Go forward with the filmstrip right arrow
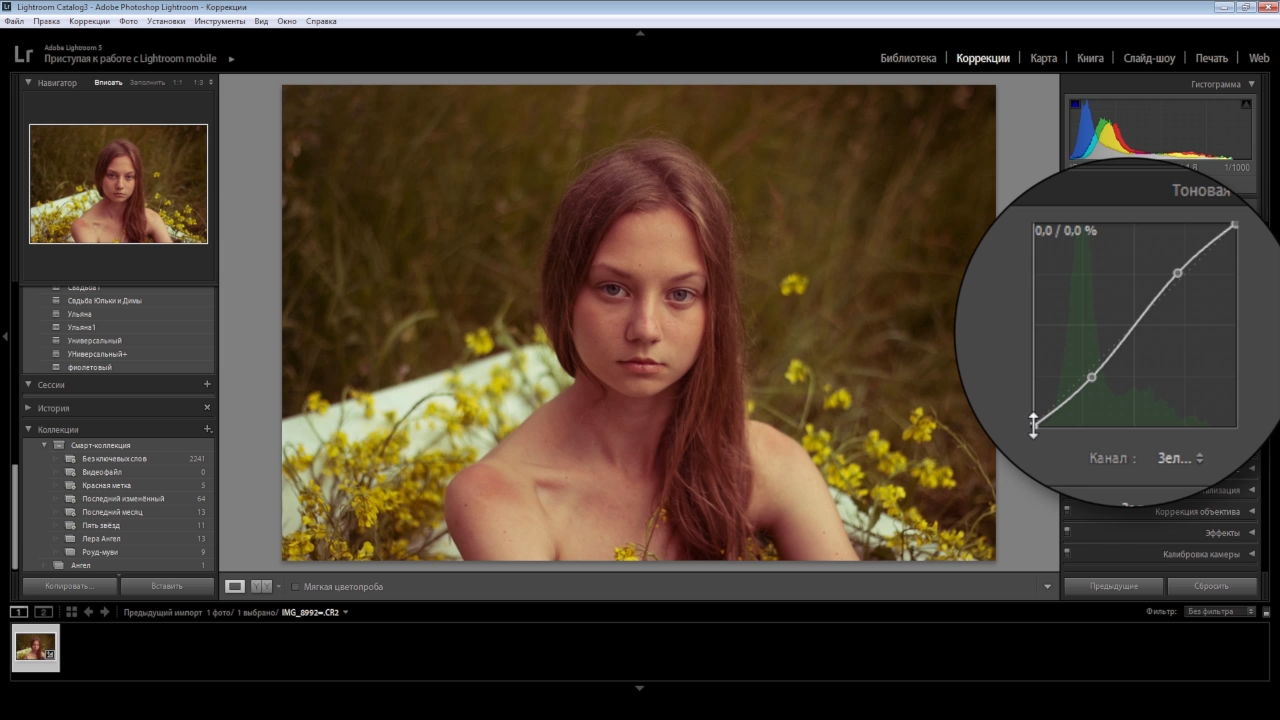1280x720 pixels. tap(104, 612)
